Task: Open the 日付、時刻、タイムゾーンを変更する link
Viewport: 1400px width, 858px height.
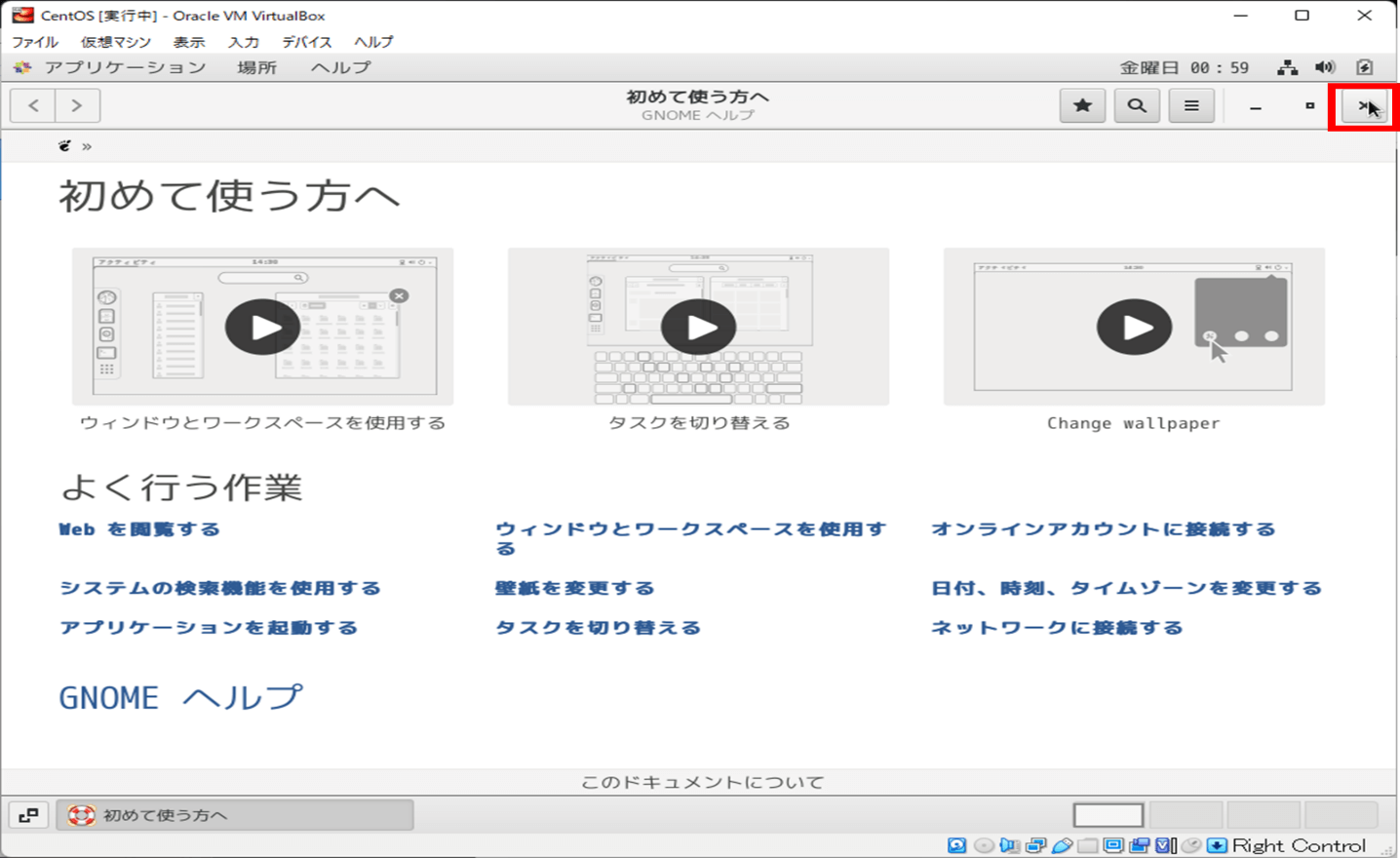Action: [1126, 588]
